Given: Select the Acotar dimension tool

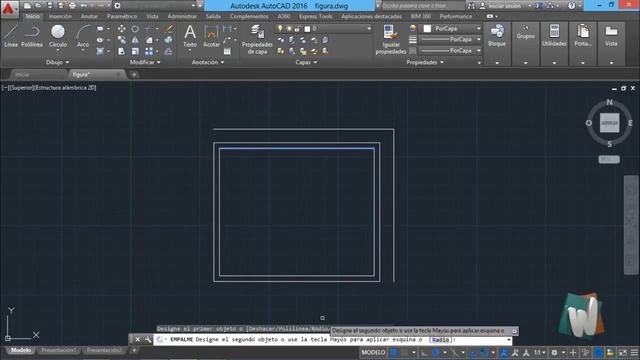Looking at the screenshot, I should click(211, 36).
